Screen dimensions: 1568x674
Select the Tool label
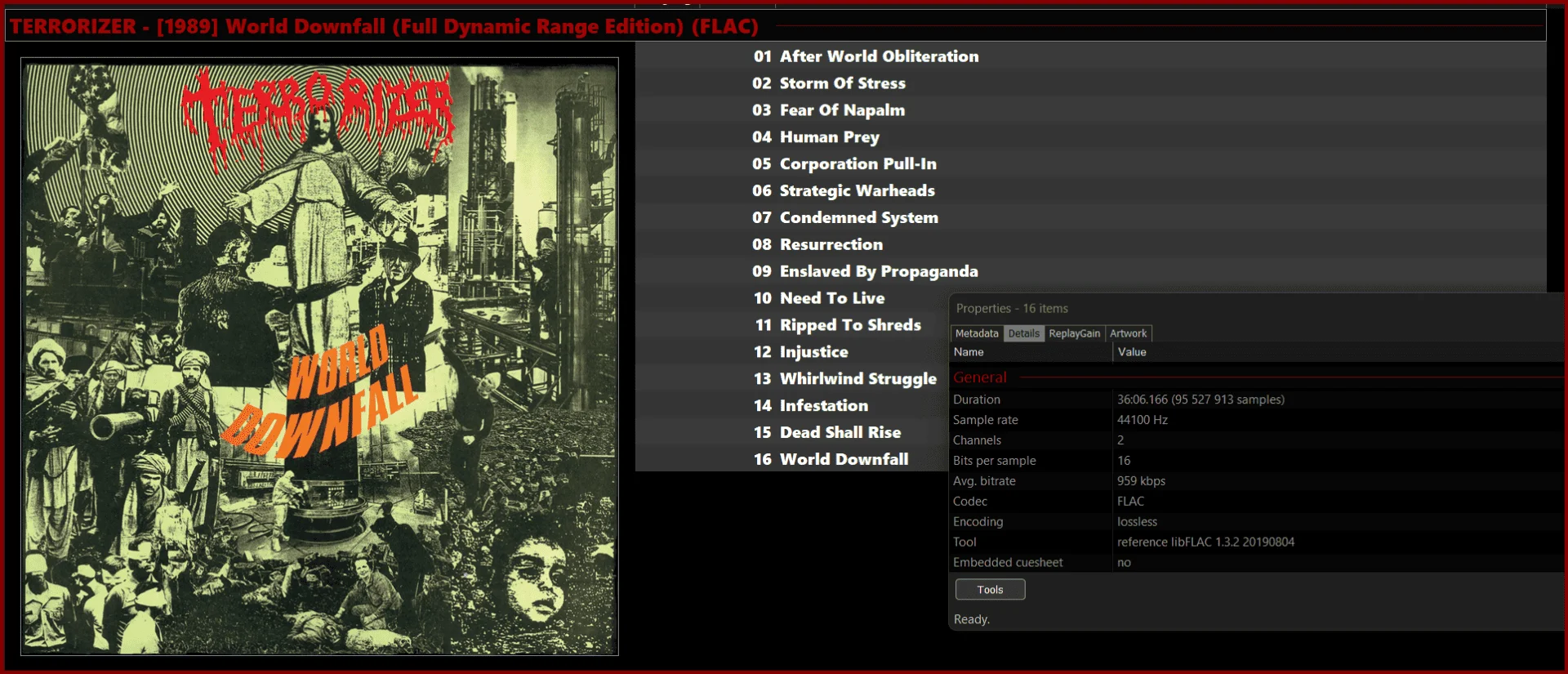(964, 542)
